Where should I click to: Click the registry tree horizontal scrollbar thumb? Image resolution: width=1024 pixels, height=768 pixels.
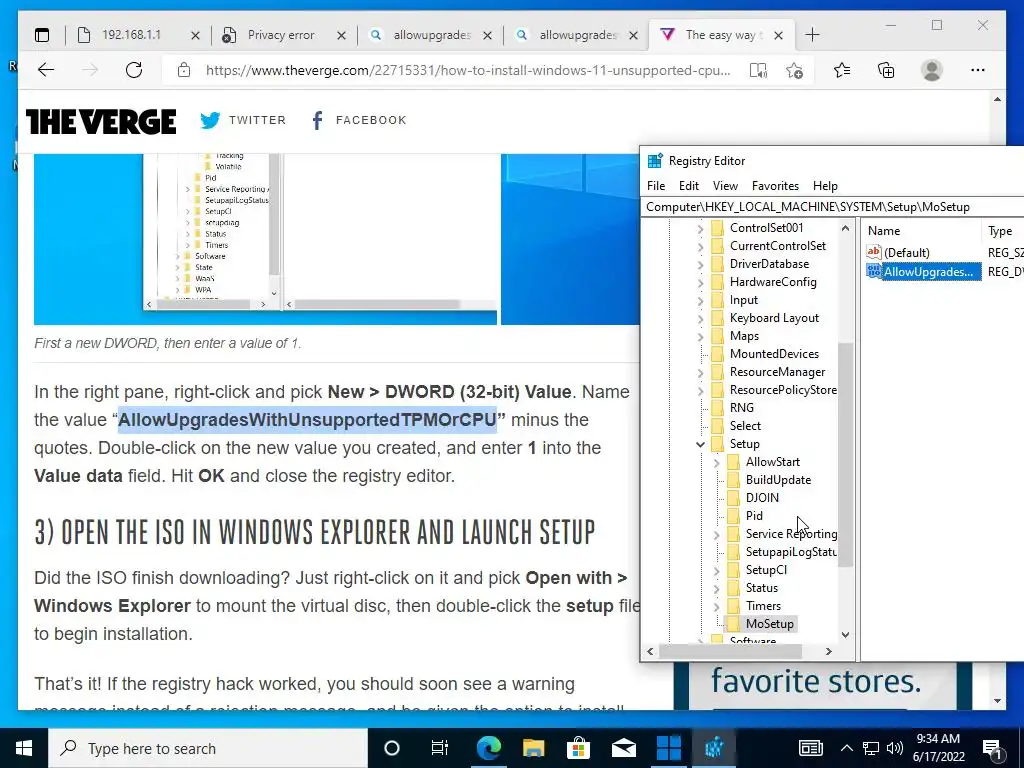(x=730, y=651)
